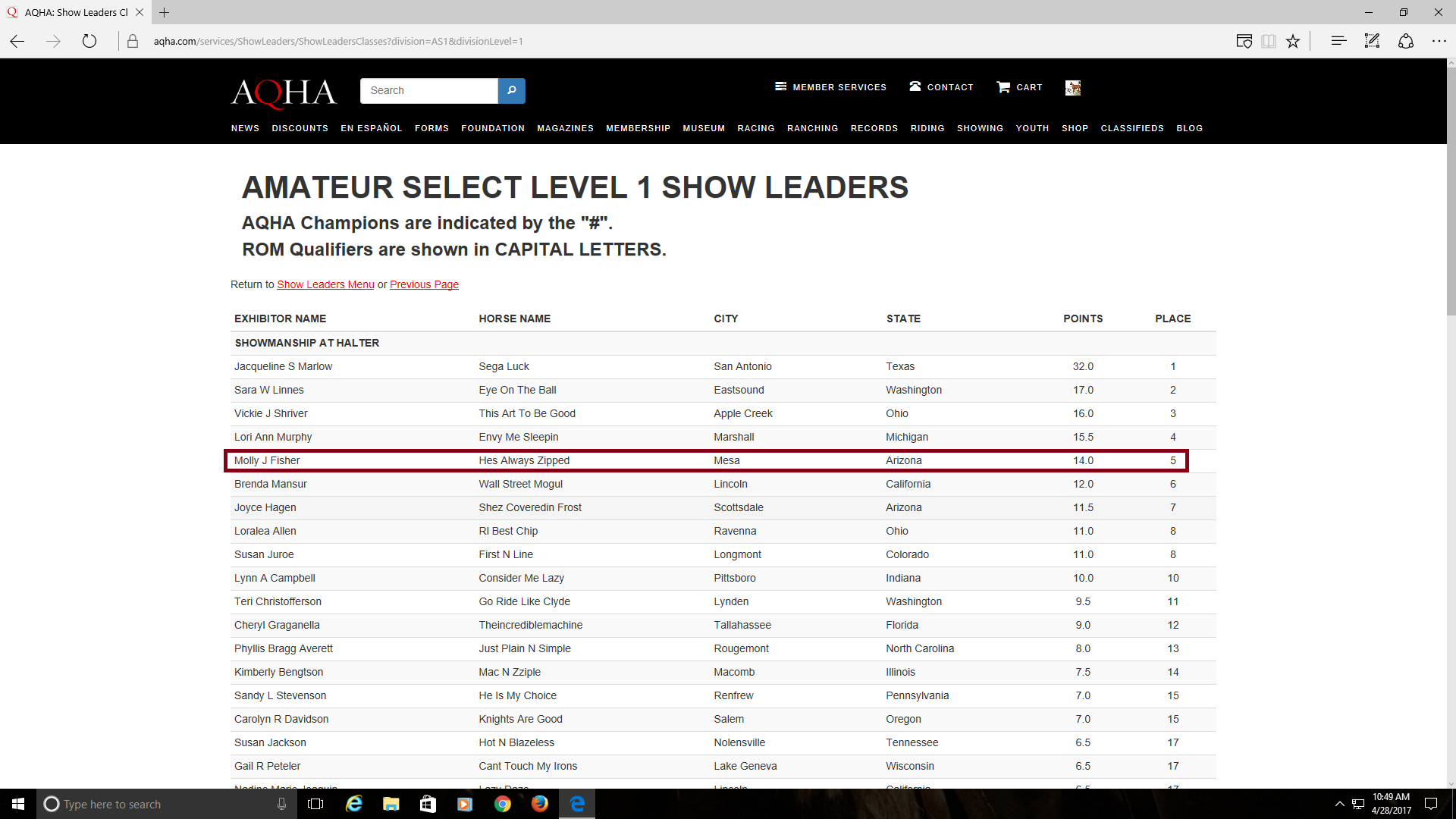Open the Shop menu item
The width and height of the screenshot is (1456, 819).
[1075, 128]
